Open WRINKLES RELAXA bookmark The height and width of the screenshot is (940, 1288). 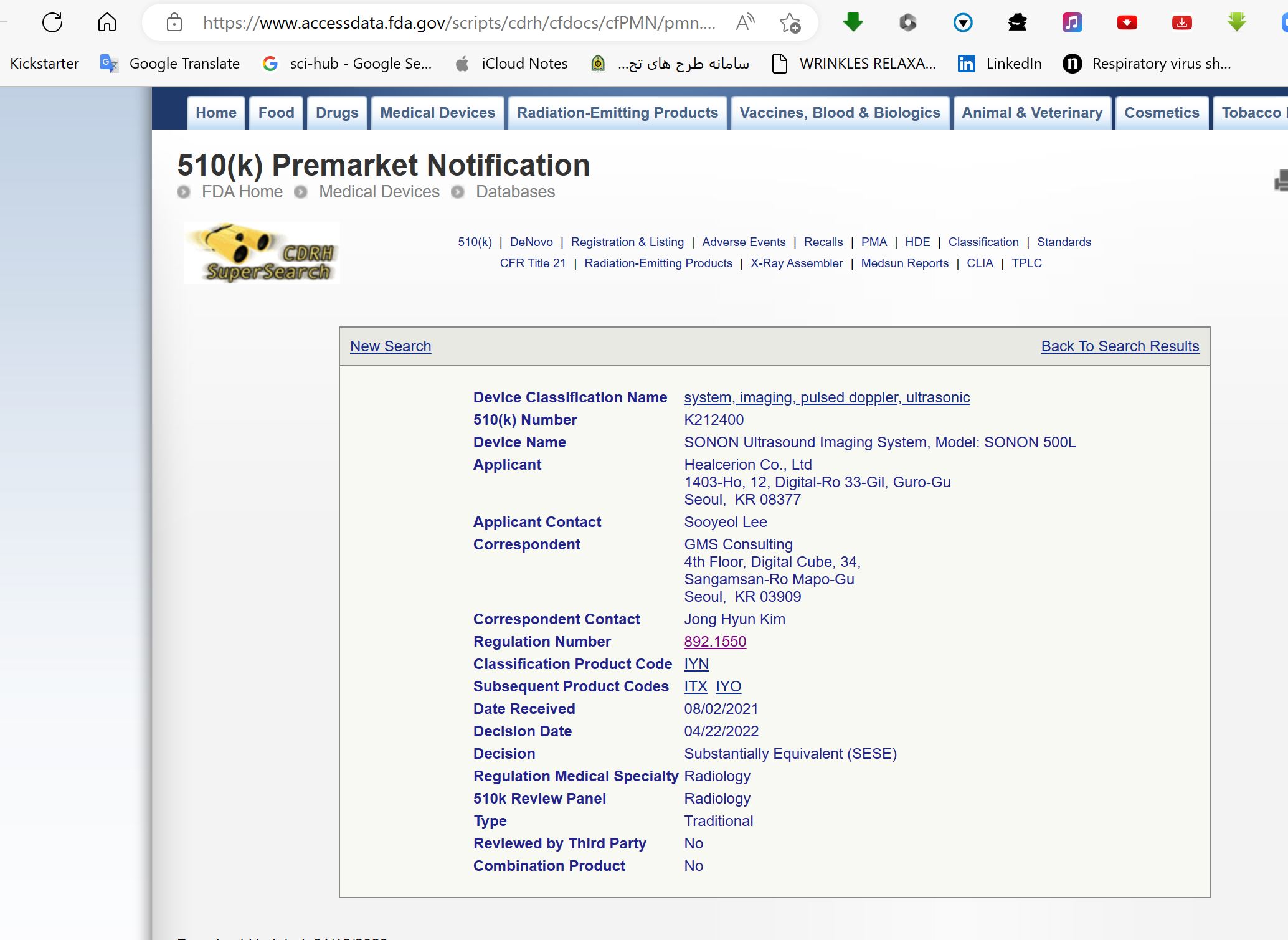point(853,64)
